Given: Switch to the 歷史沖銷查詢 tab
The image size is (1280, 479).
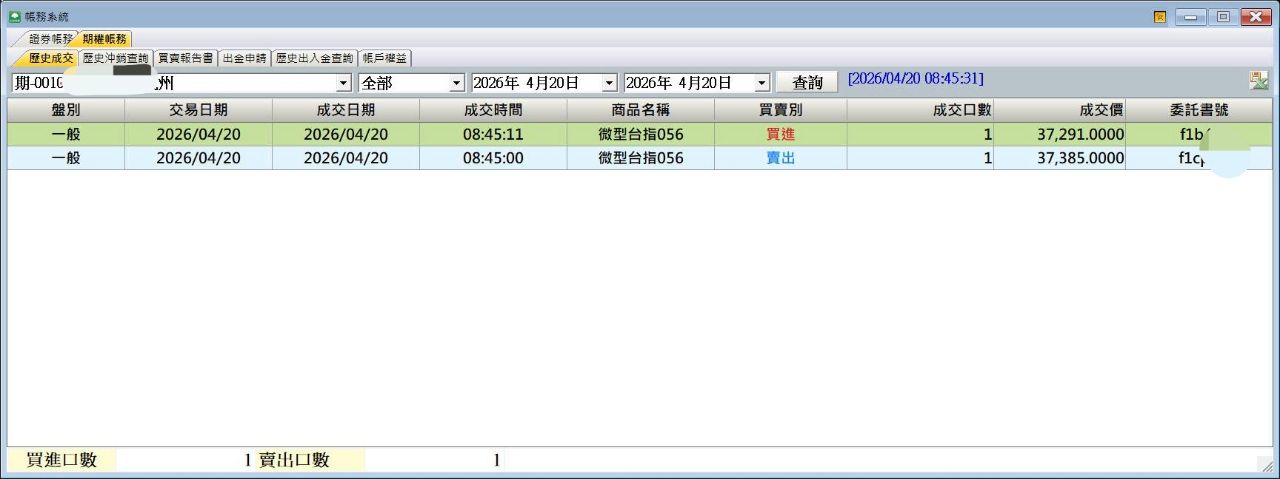Looking at the screenshot, I should tap(115, 58).
